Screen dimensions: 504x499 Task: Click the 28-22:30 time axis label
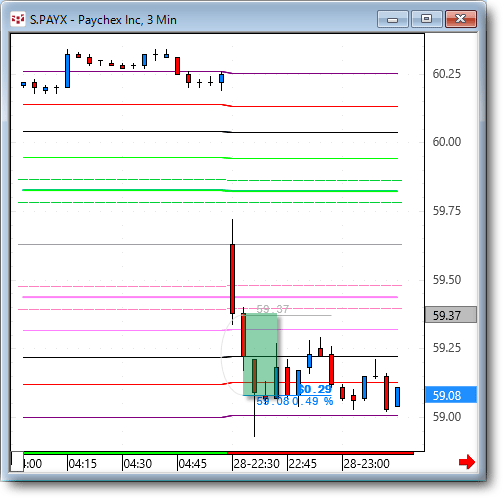pos(256,464)
